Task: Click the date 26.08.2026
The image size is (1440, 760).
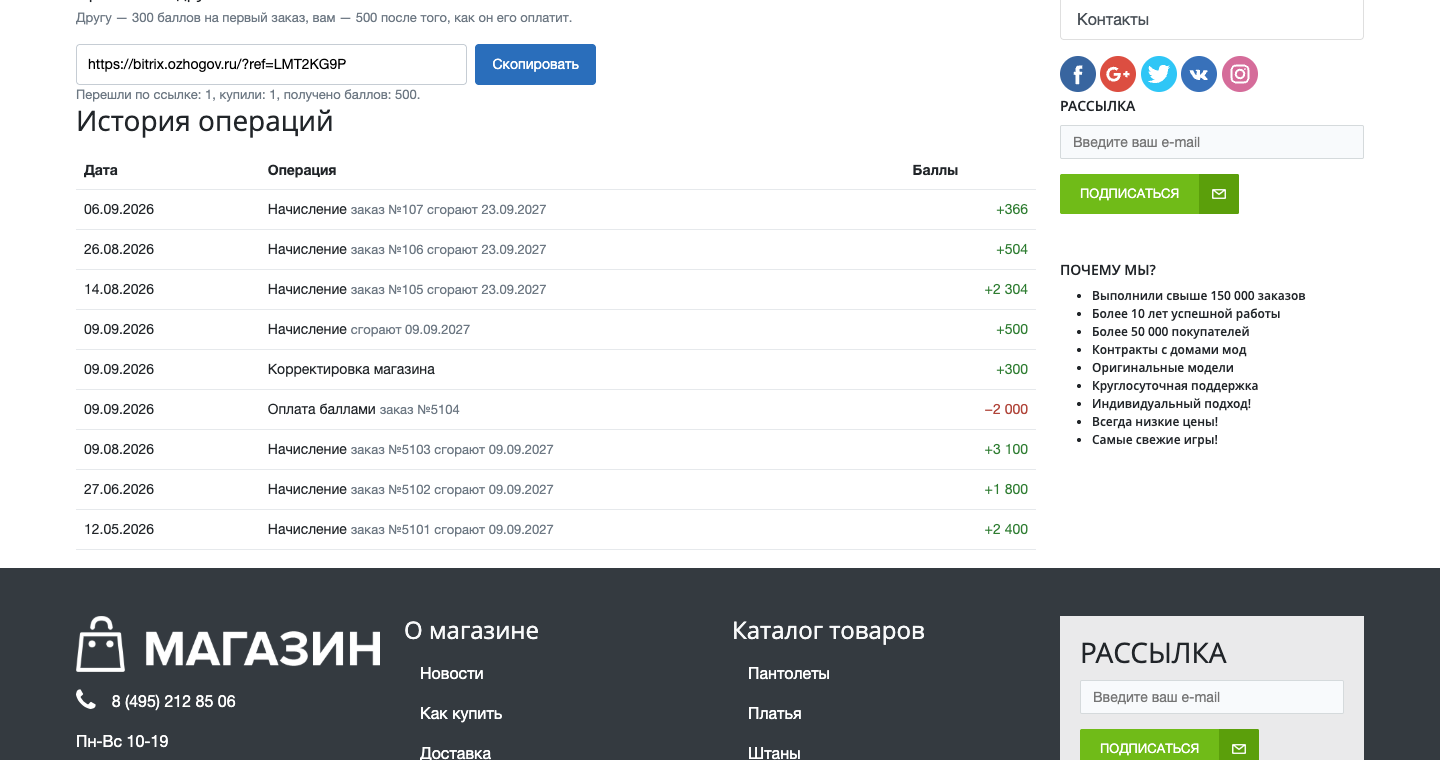Action: 119,249
